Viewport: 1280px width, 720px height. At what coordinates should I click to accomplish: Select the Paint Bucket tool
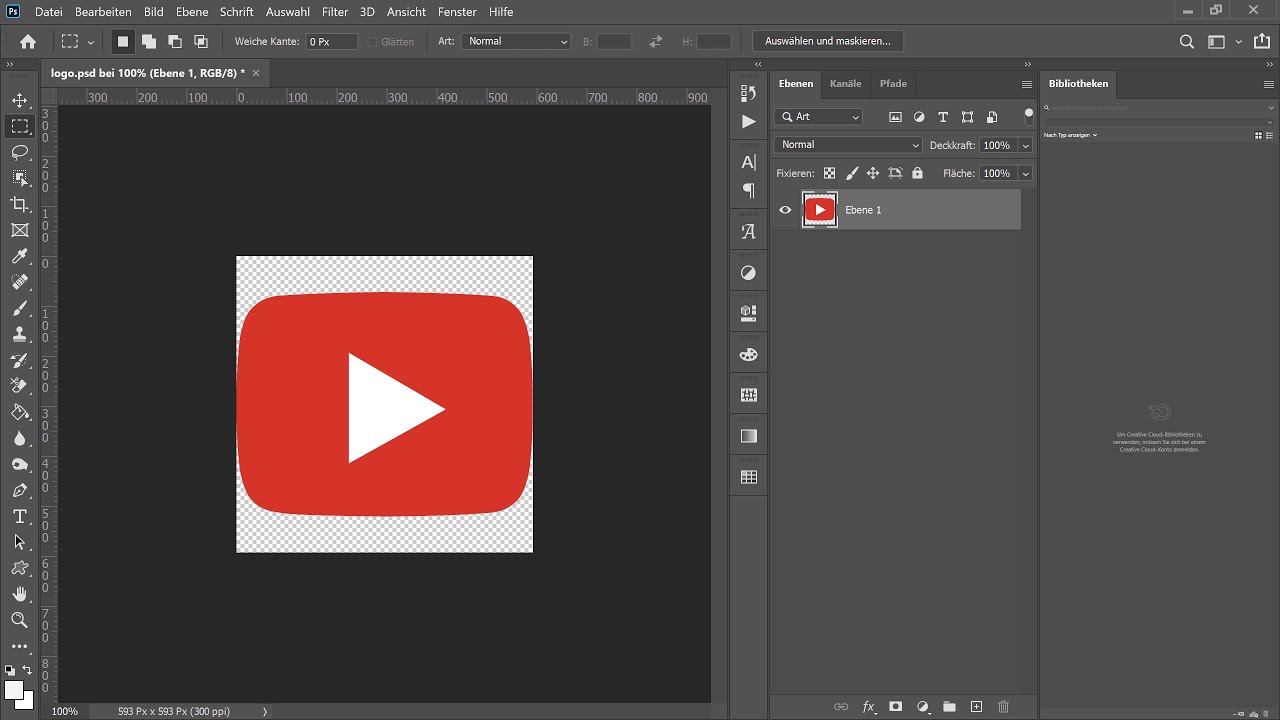click(19, 412)
